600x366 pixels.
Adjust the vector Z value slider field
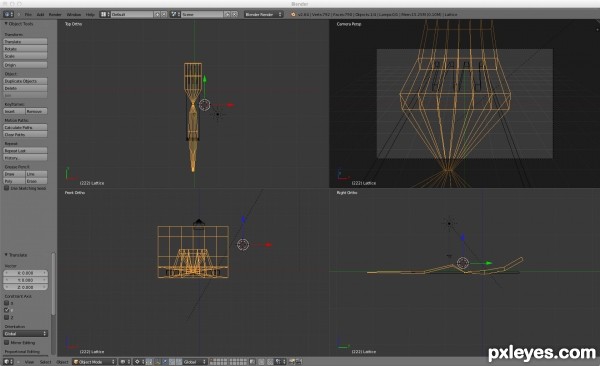(26, 287)
